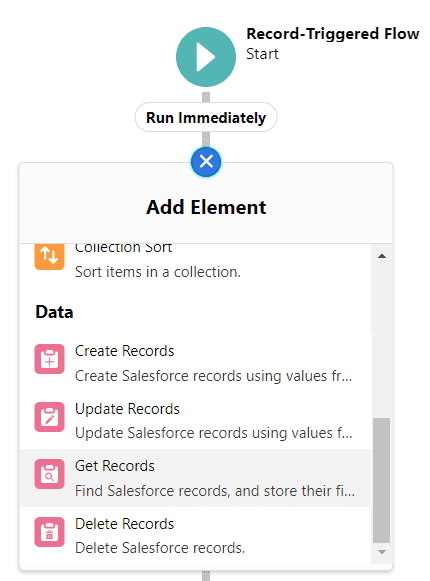Click the Data section heading

coord(54,312)
